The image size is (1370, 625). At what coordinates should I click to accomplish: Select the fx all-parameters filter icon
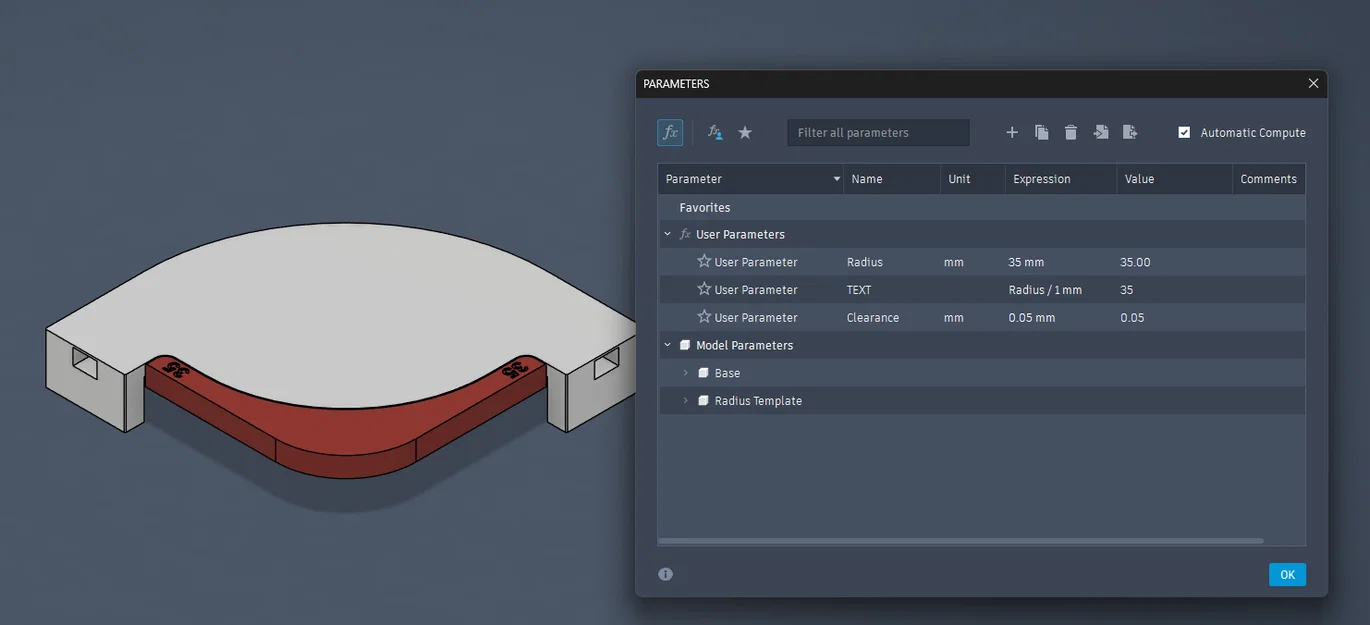click(670, 132)
